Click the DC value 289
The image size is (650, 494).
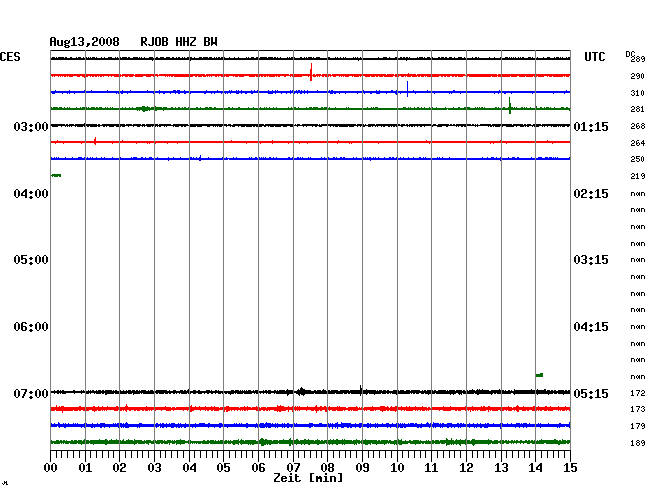[638, 59]
